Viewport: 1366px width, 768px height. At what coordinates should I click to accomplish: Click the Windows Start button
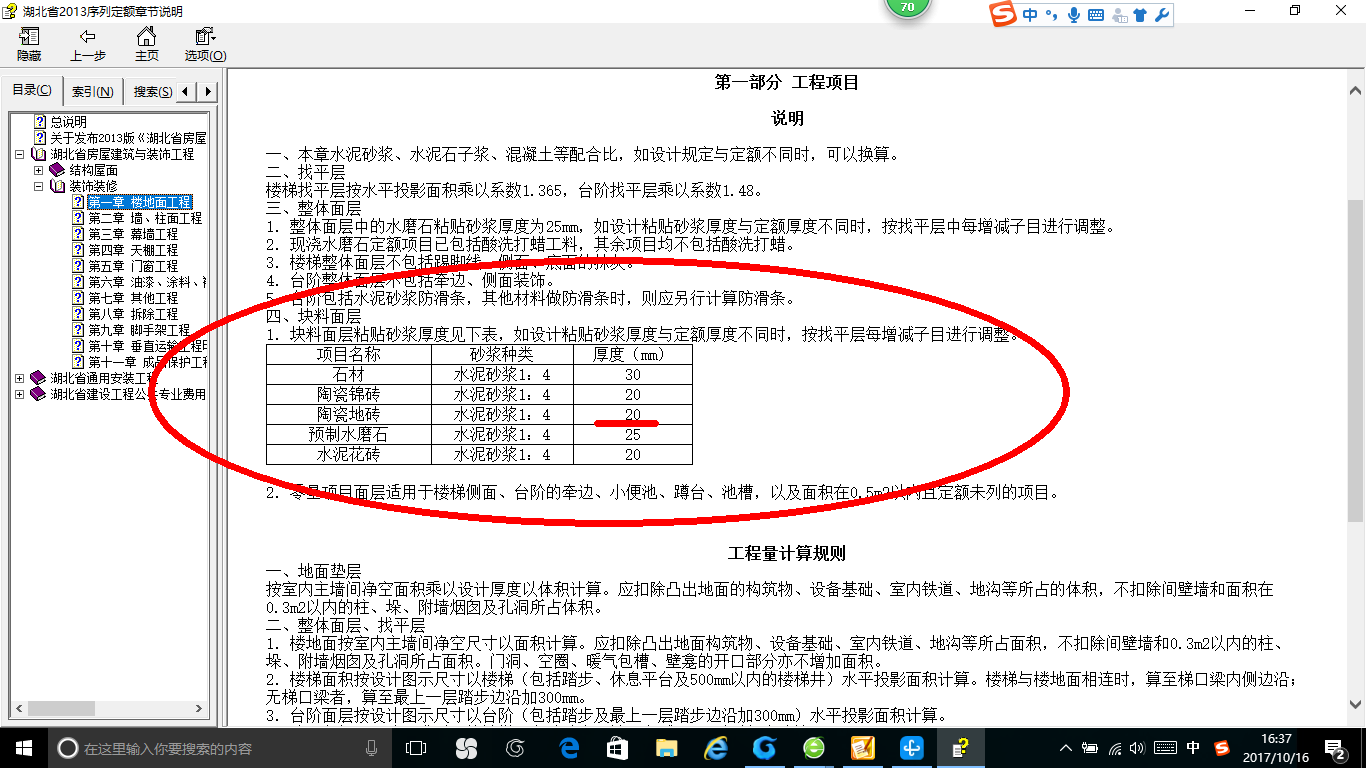pyautogui.click(x=24, y=747)
